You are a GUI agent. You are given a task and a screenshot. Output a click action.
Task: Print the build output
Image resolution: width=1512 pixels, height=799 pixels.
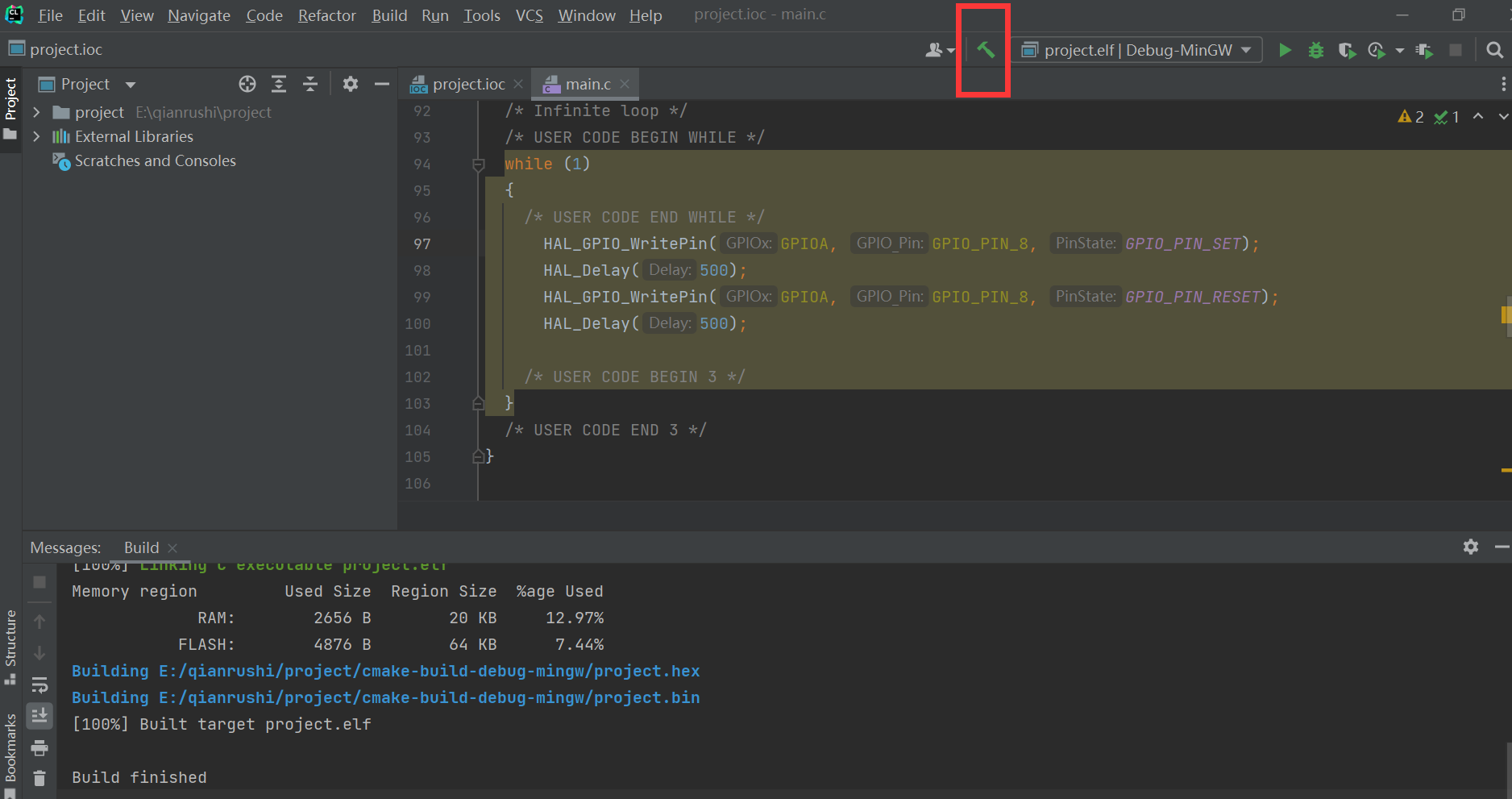[39, 747]
